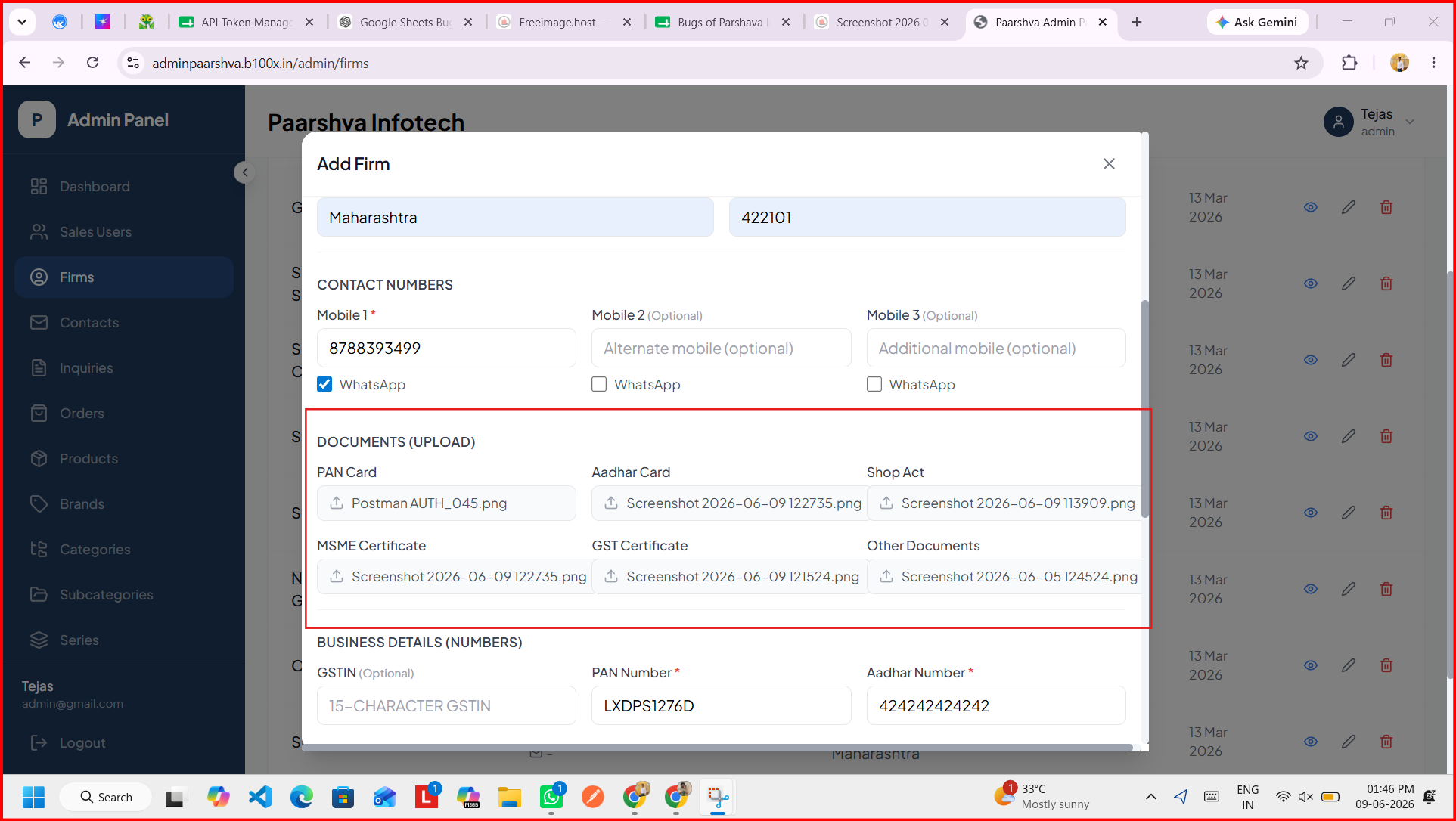Open the tab search dropdown arrow

click(x=22, y=22)
